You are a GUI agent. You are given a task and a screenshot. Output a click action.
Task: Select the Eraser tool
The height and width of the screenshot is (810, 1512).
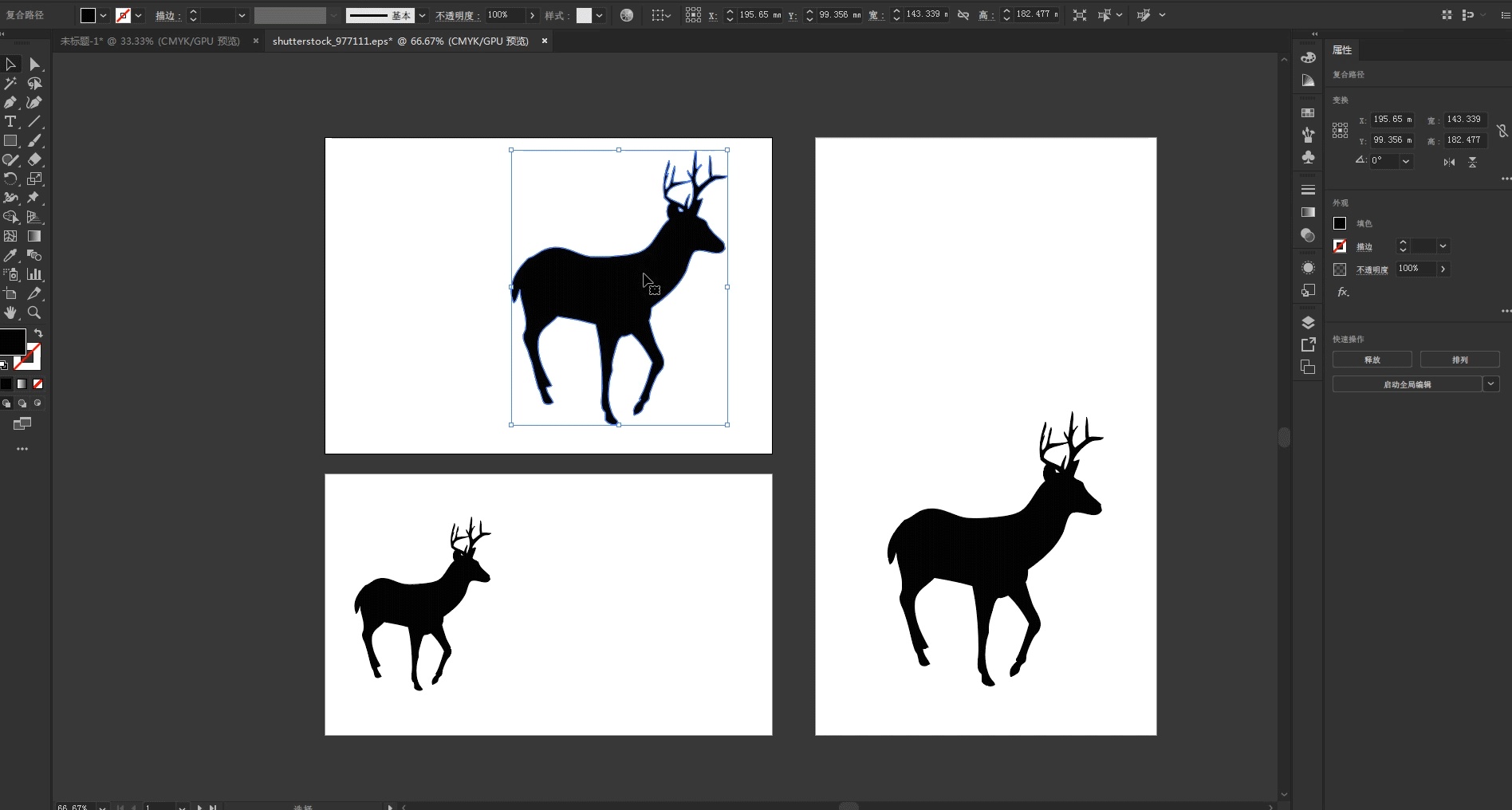[34, 160]
